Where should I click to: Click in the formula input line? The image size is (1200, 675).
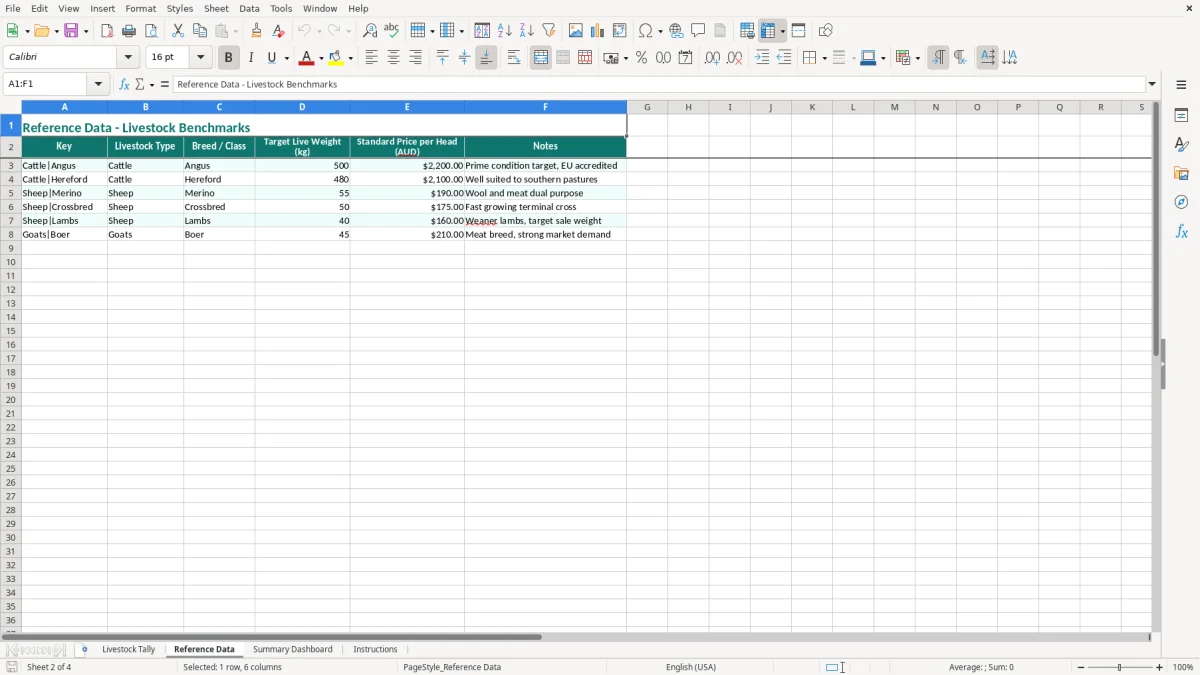tap(660, 85)
